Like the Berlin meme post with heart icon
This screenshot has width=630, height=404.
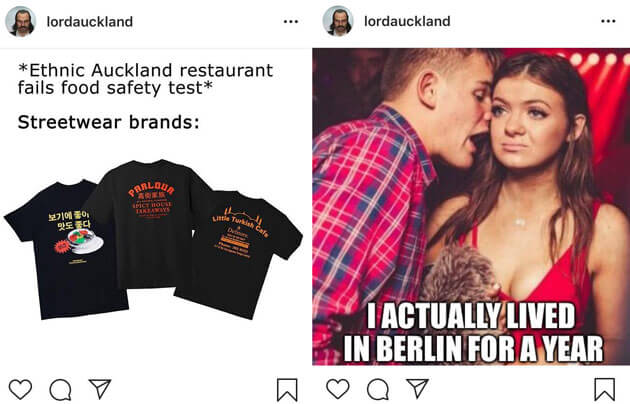pos(338,389)
